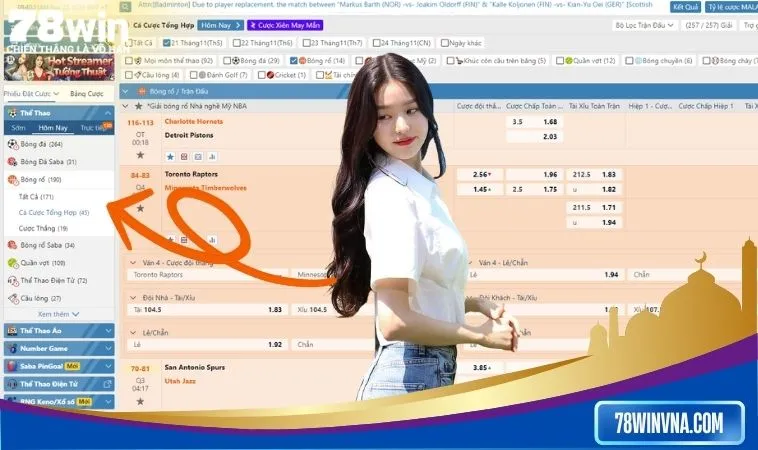Click the search magnifier icon in the top bar
Image resolution: width=758 pixels, height=450 pixels.
(x=125, y=7)
